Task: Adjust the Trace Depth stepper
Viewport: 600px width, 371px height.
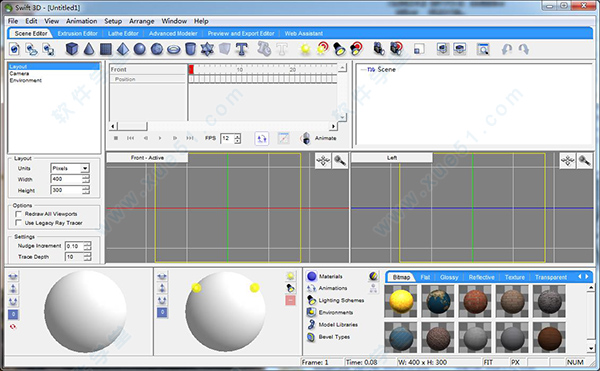Action: [x=88, y=257]
